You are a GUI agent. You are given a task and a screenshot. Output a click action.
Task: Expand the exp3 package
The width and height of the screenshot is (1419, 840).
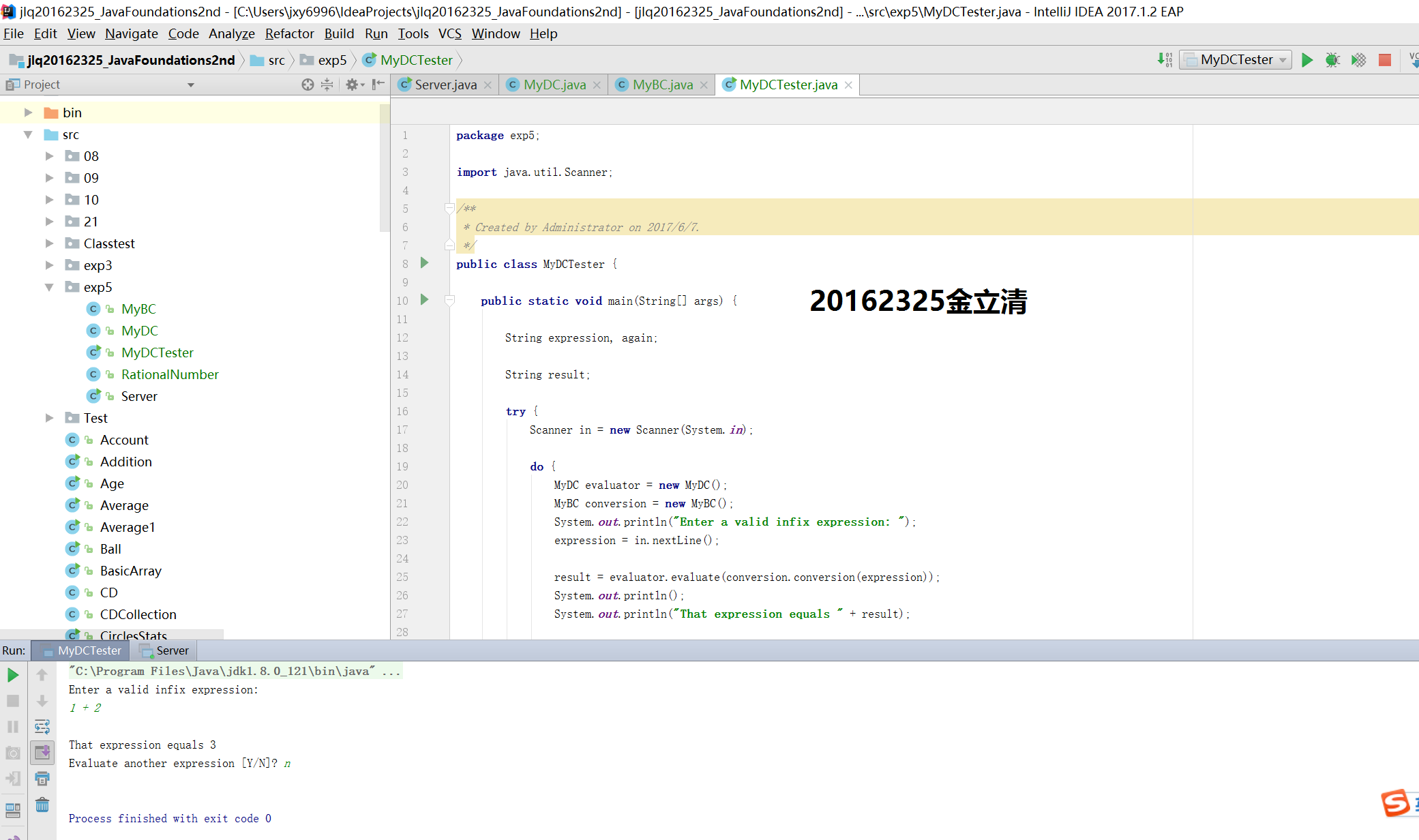(x=49, y=265)
